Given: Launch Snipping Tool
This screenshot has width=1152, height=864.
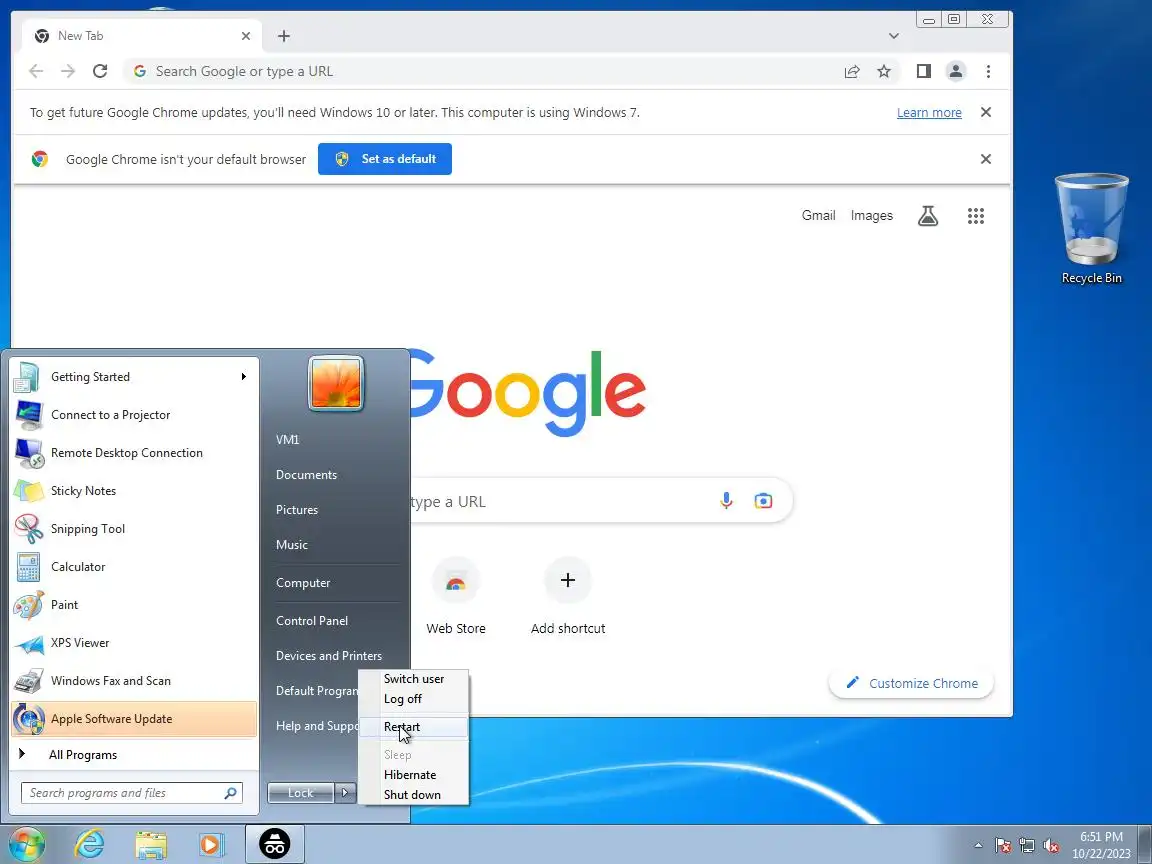Looking at the screenshot, I should coord(134,529).
